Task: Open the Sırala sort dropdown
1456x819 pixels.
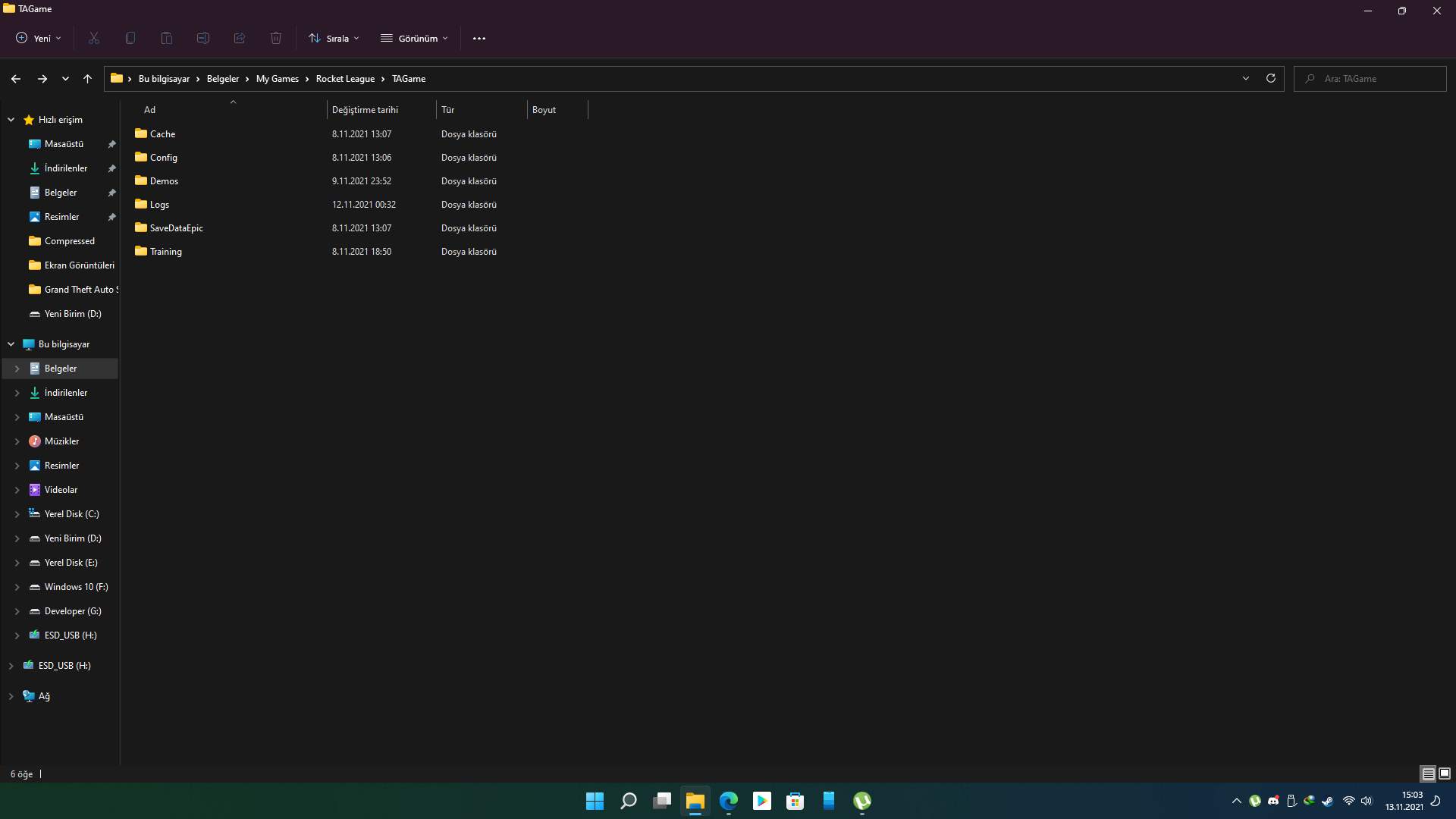Action: click(334, 38)
